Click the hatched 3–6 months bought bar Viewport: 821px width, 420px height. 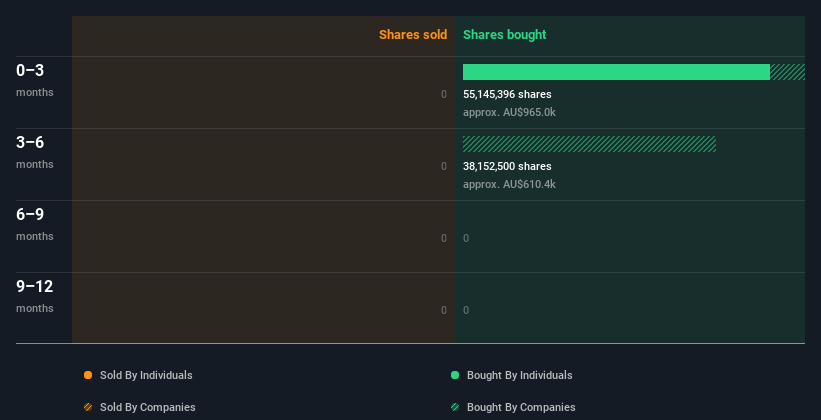589,144
